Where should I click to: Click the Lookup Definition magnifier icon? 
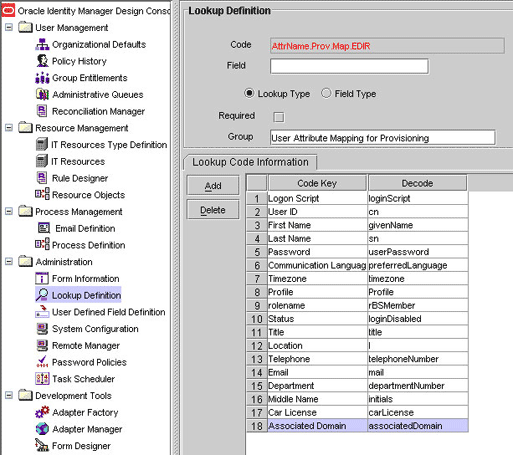coord(42,295)
